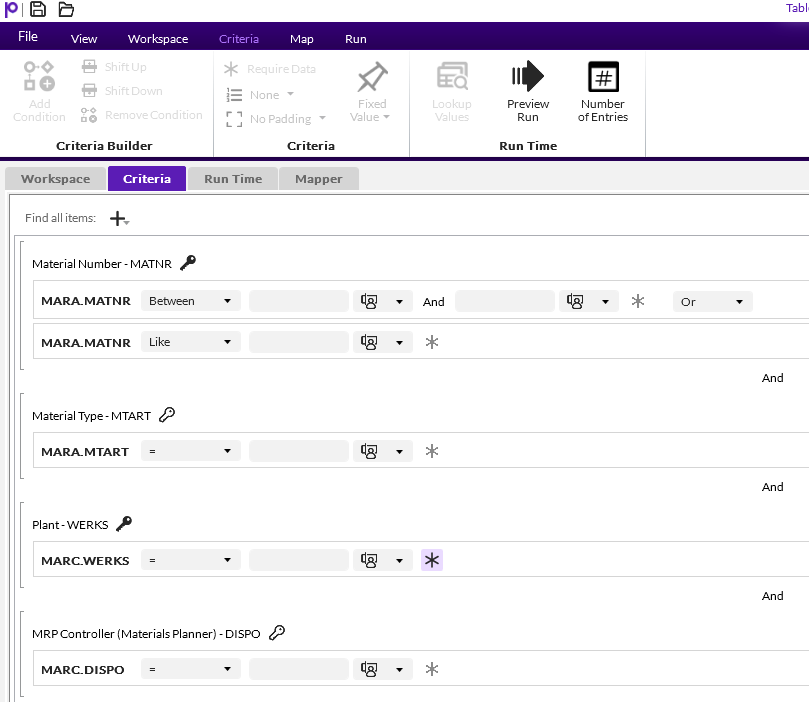The width and height of the screenshot is (809, 702).
Task: Open the No Padding dropdown
Action: 276,119
